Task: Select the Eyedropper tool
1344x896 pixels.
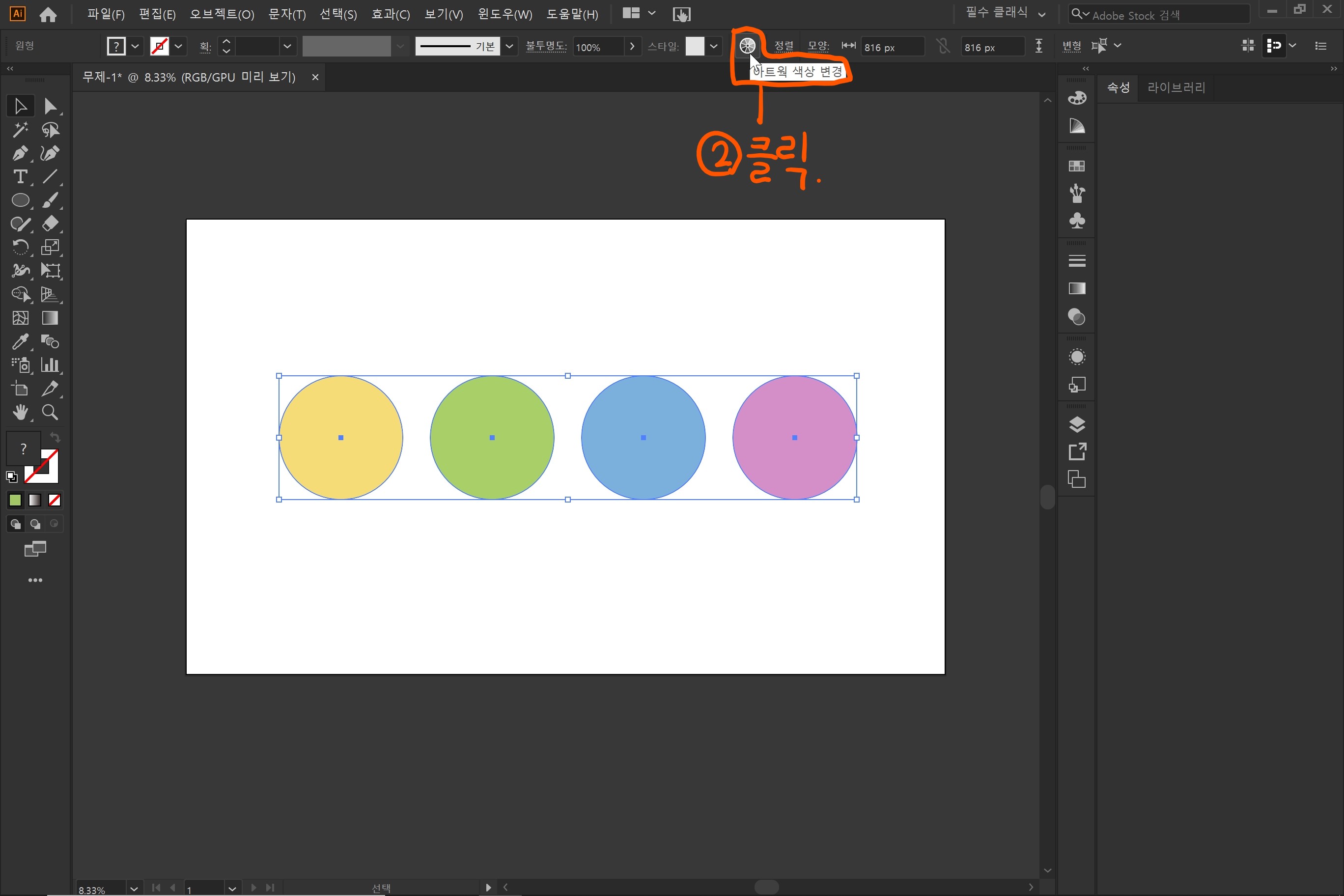Action: 20,342
